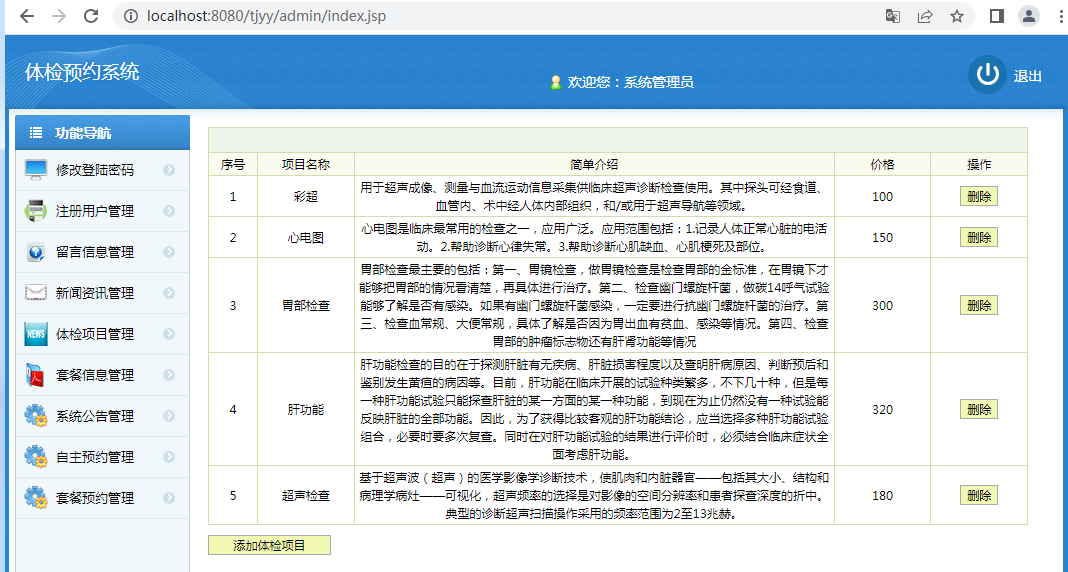Screen dimensions: 1068x572
Task: Click the 项目名称 column header
Action: pos(306,164)
